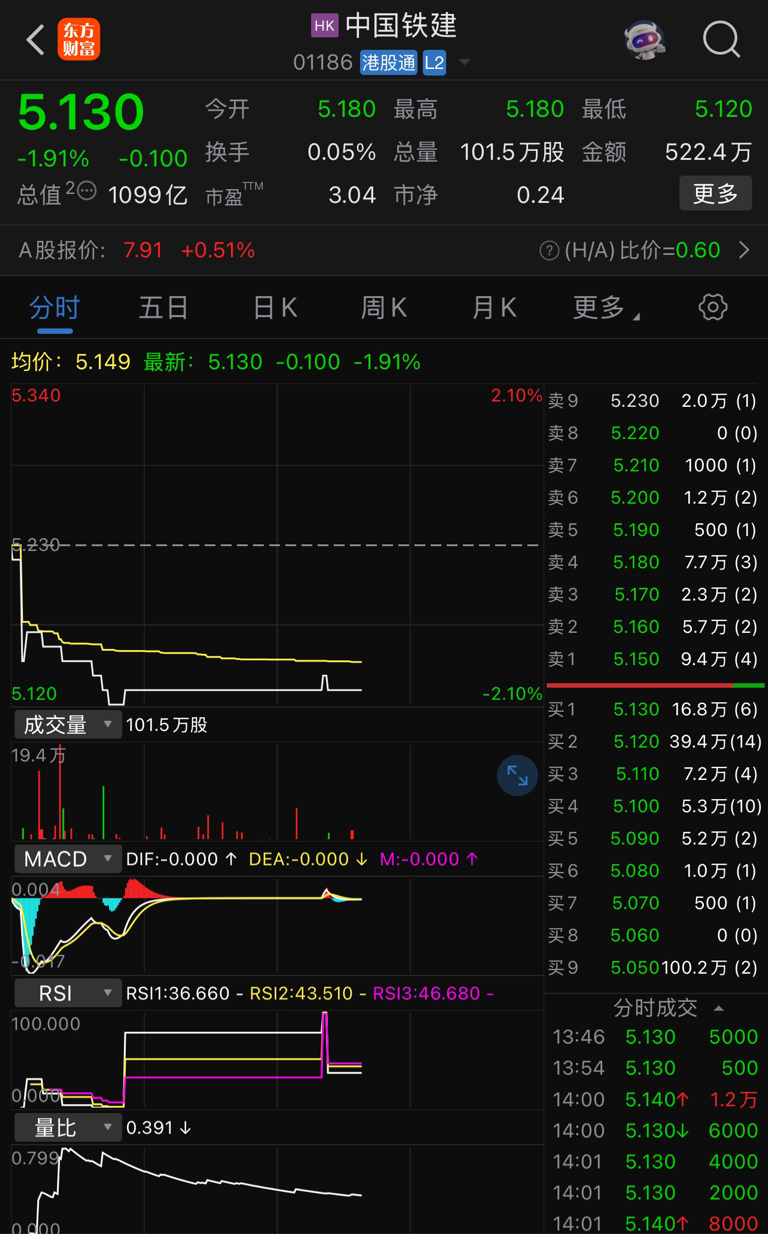Select the 卖8 order row 5.220
768x1234 pixels.
click(x=655, y=433)
